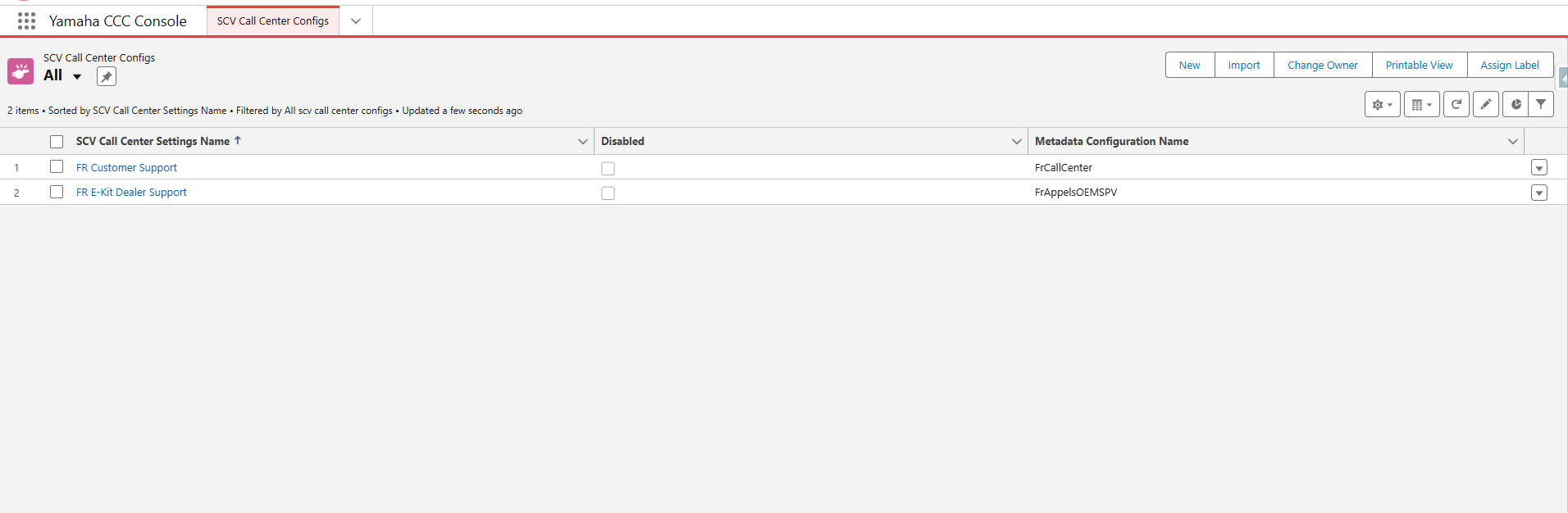The height and width of the screenshot is (513, 1568).
Task: Switch to SCV Call Center Configs tab
Action: tap(273, 21)
